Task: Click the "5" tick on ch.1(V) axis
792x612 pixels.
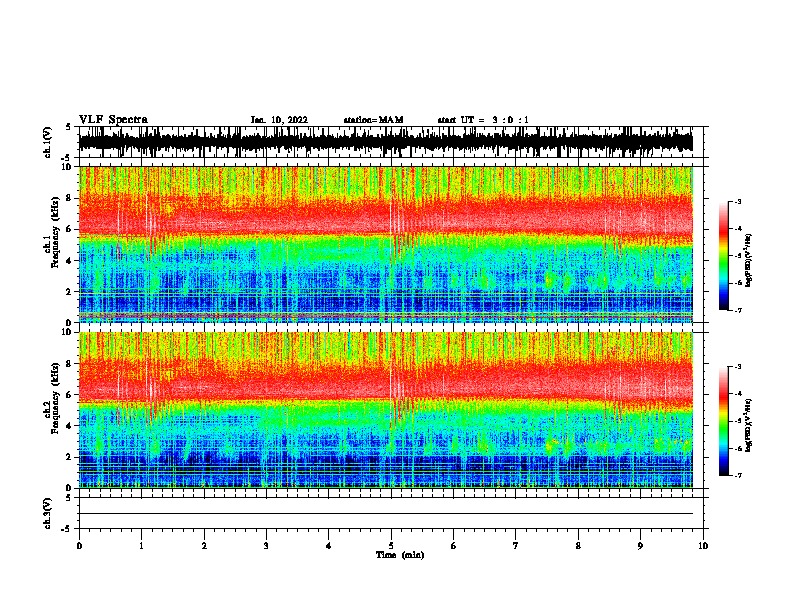Action: [x=69, y=127]
